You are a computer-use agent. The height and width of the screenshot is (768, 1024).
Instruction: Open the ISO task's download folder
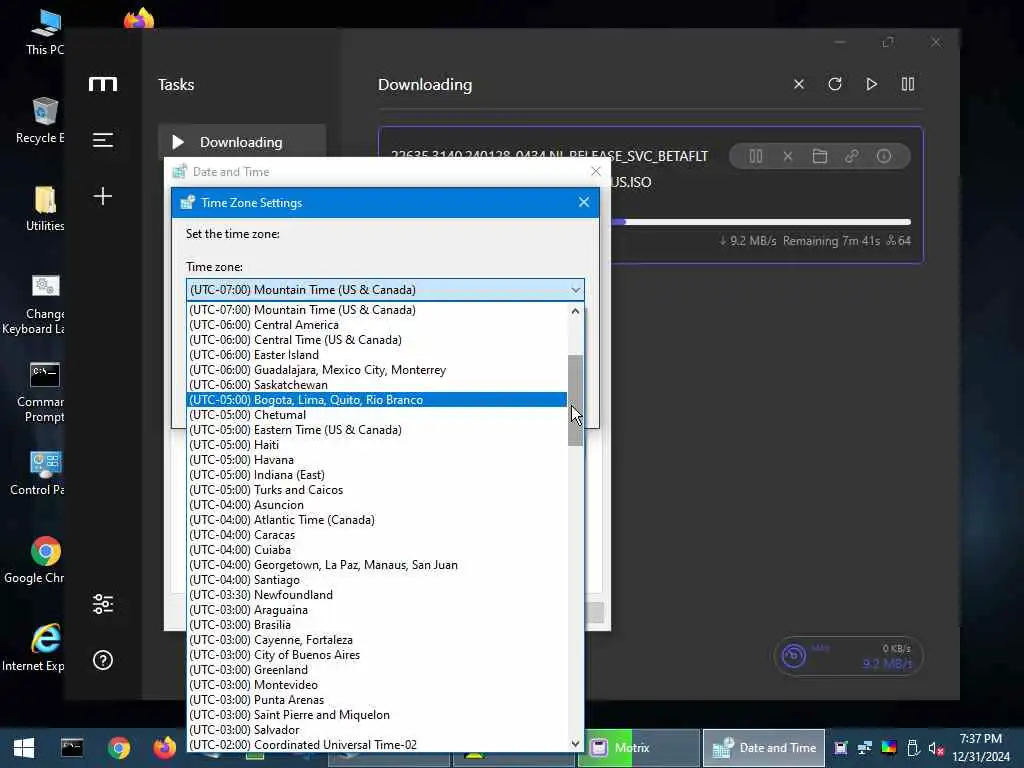pos(820,156)
